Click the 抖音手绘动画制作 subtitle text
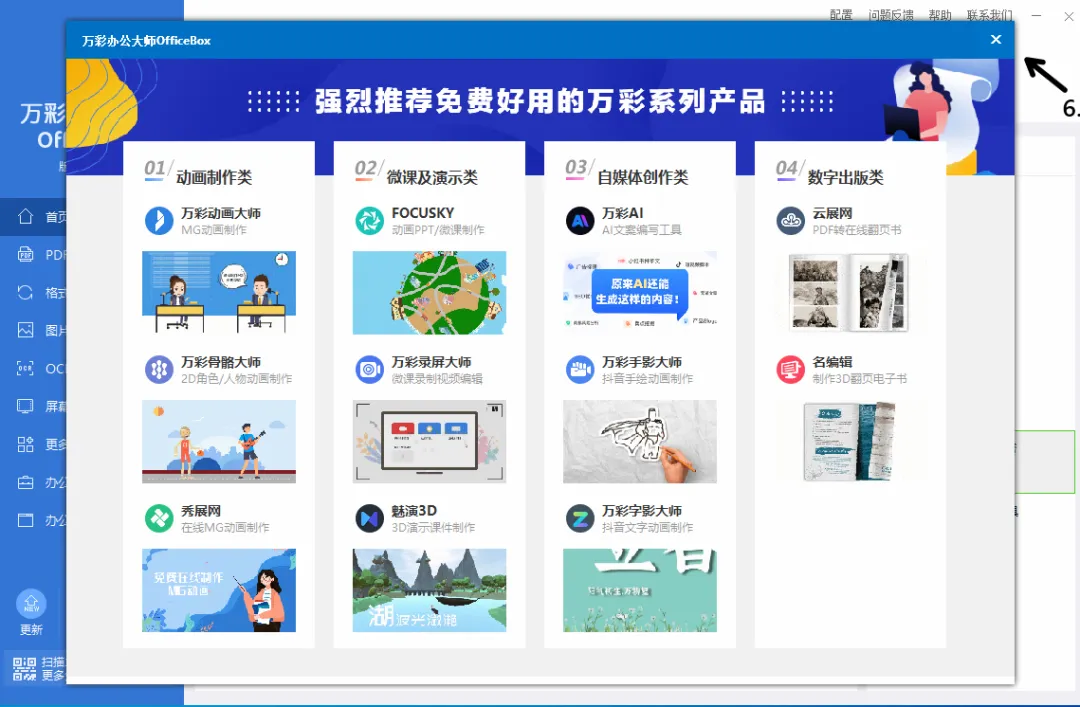Viewport: 1080px width, 707px height. tap(647, 379)
